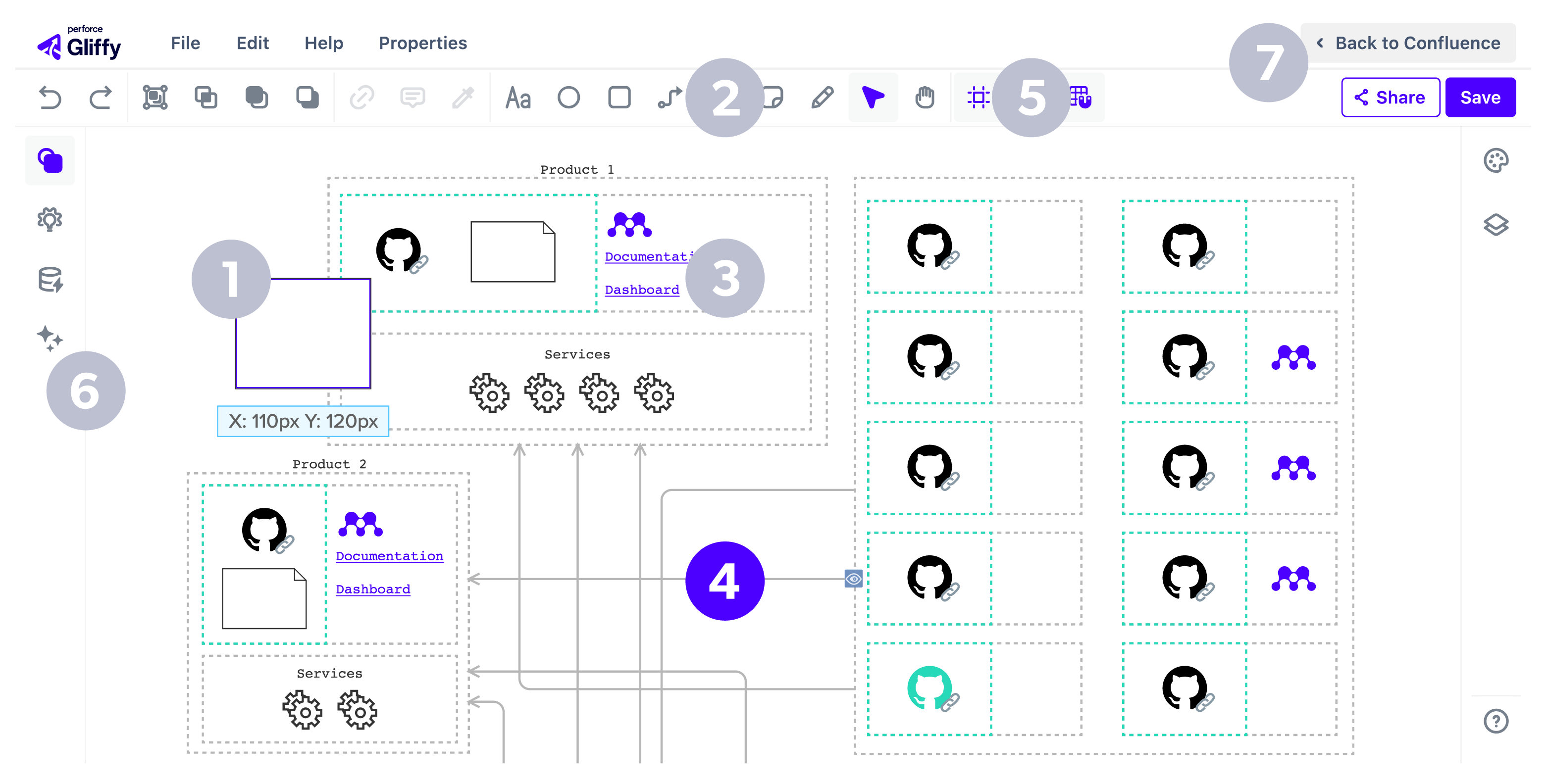Select the Ellipse shape tool
The width and height of the screenshot is (1548, 784).
pyautogui.click(x=568, y=98)
